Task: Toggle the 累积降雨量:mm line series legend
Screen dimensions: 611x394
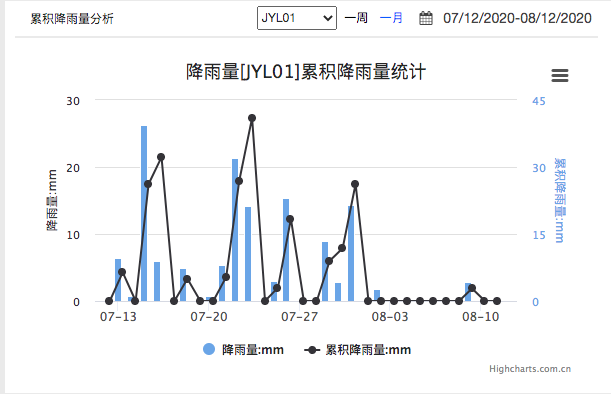Action: pyautogui.click(x=358, y=350)
